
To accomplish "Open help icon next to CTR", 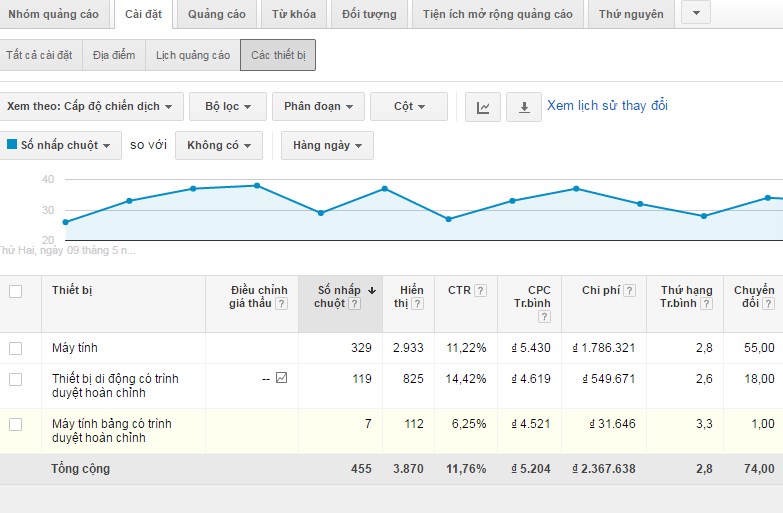I will tap(480, 290).
